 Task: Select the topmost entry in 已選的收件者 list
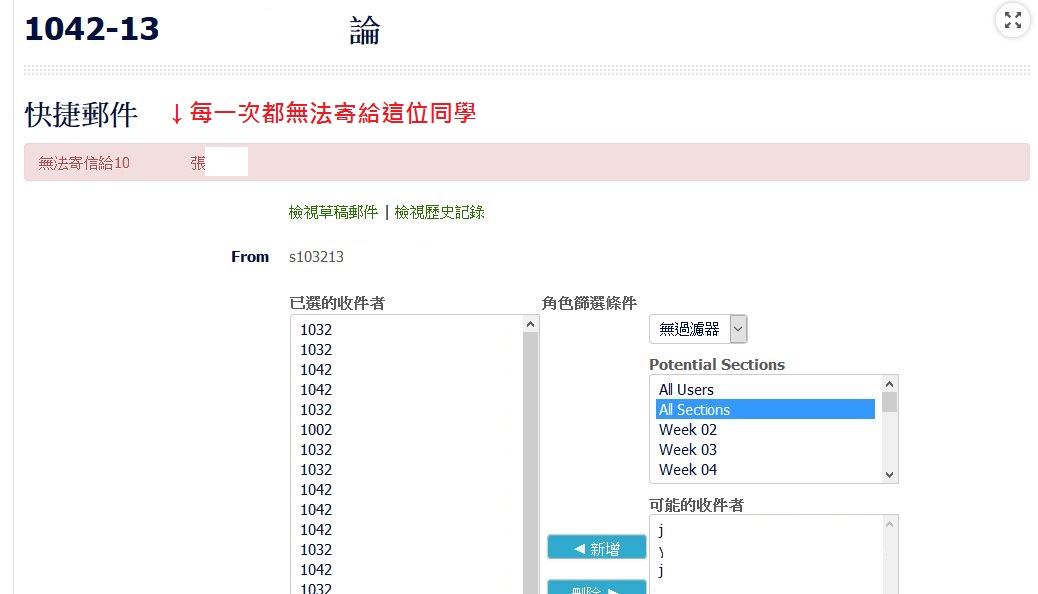(316, 330)
